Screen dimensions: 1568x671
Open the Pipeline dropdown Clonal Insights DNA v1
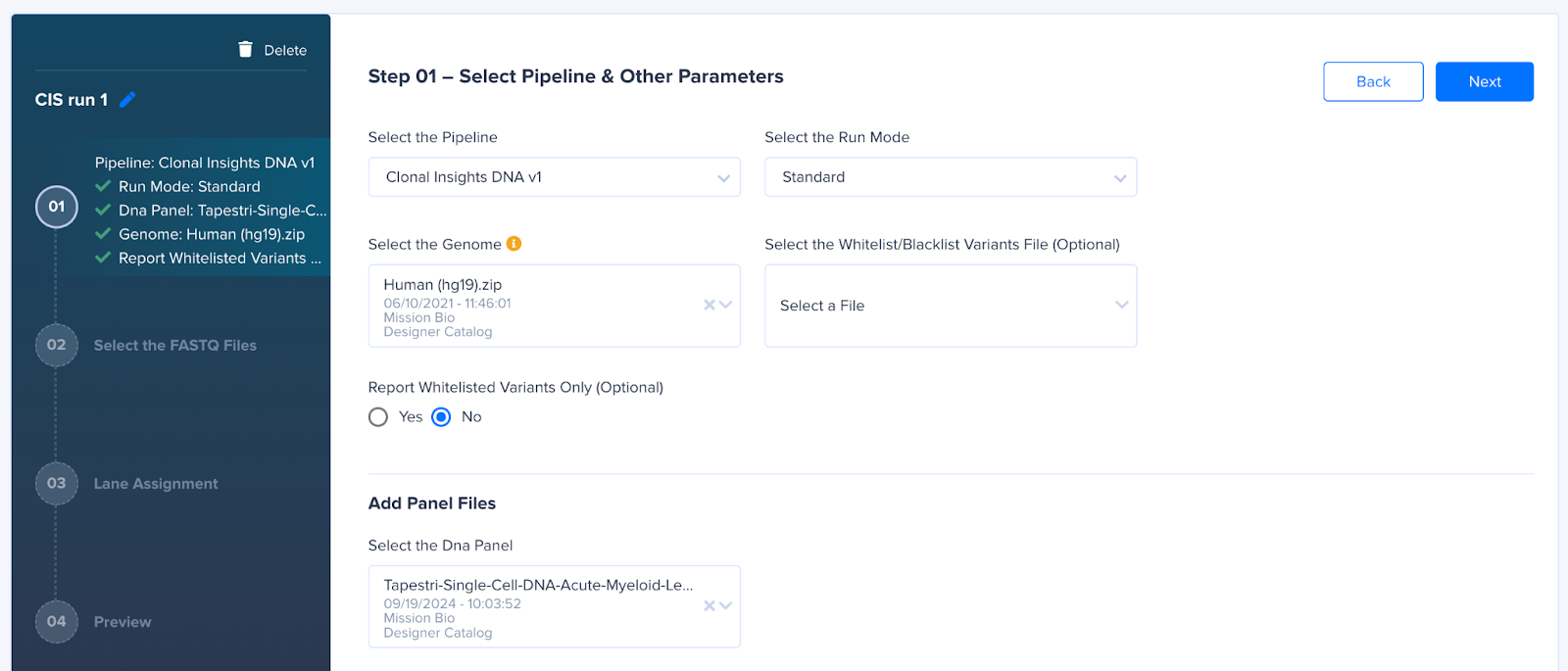tap(555, 177)
